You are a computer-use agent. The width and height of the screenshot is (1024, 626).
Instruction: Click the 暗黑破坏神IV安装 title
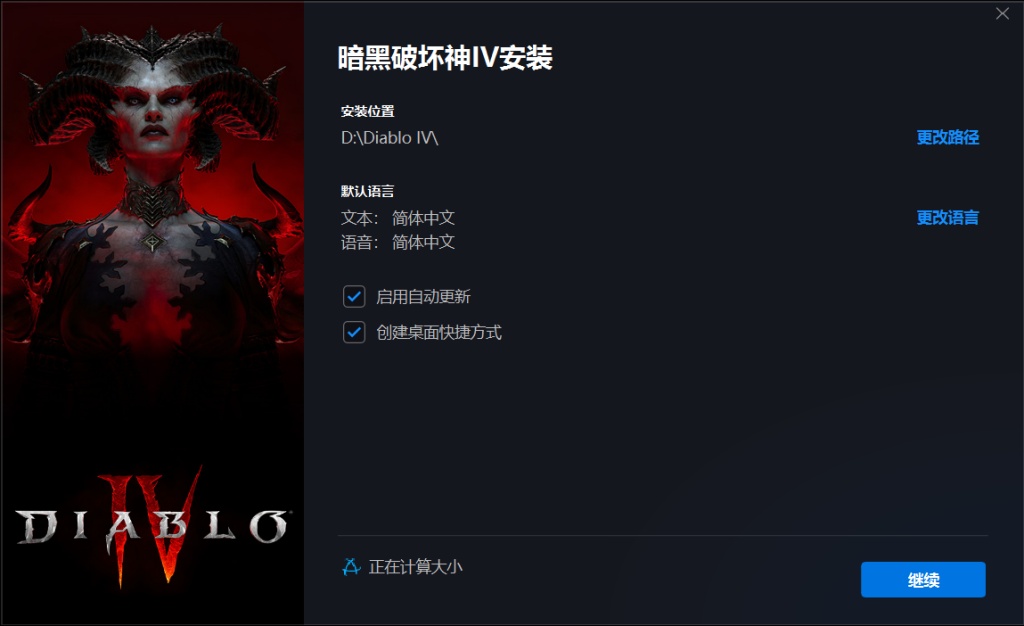pos(445,57)
